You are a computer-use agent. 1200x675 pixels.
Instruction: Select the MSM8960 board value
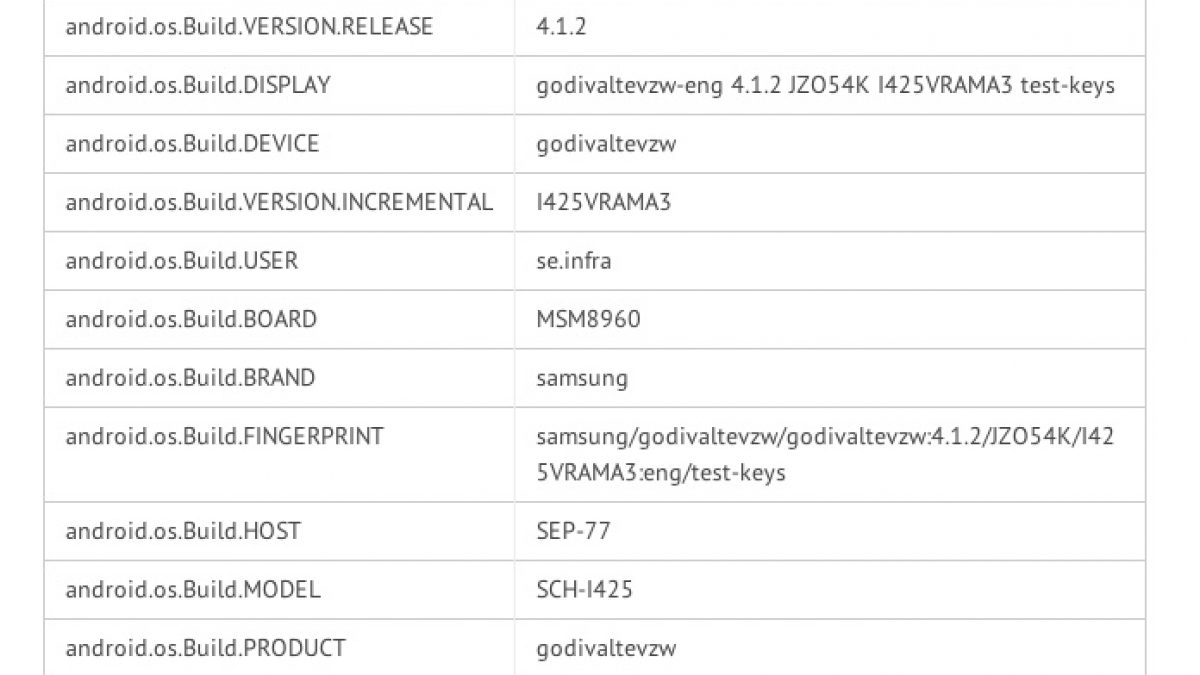pos(588,320)
